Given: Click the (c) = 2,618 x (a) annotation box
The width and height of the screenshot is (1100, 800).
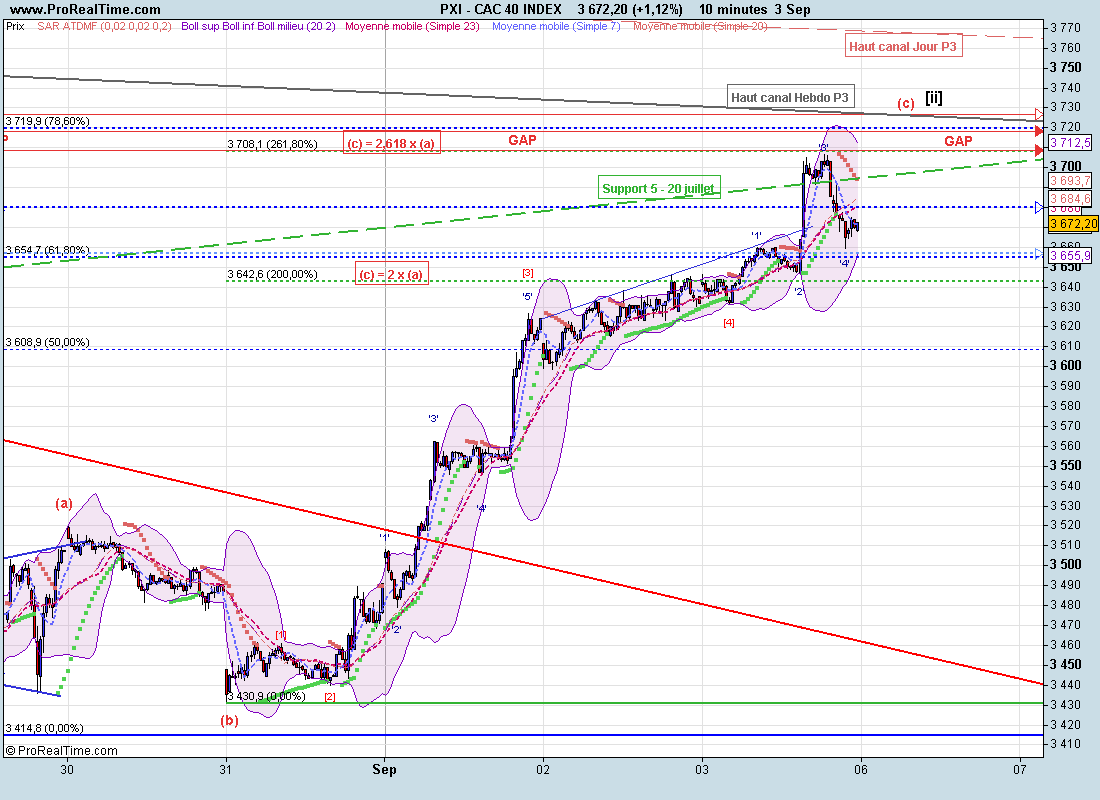Looking at the screenshot, I should click(x=391, y=144).
